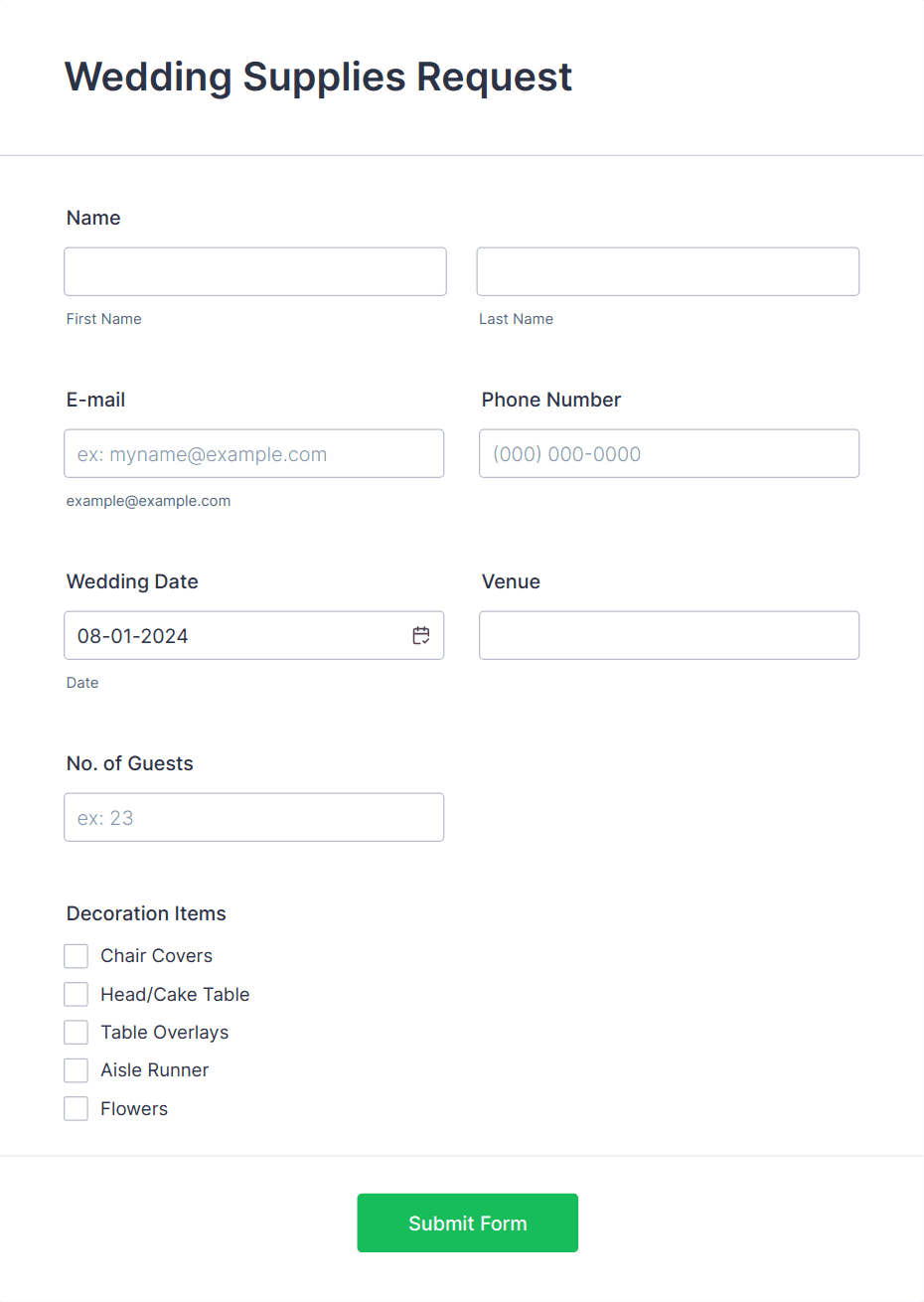Focus the Venue text field
This screenshot has width=924, height=1302.
coord(670,635)
